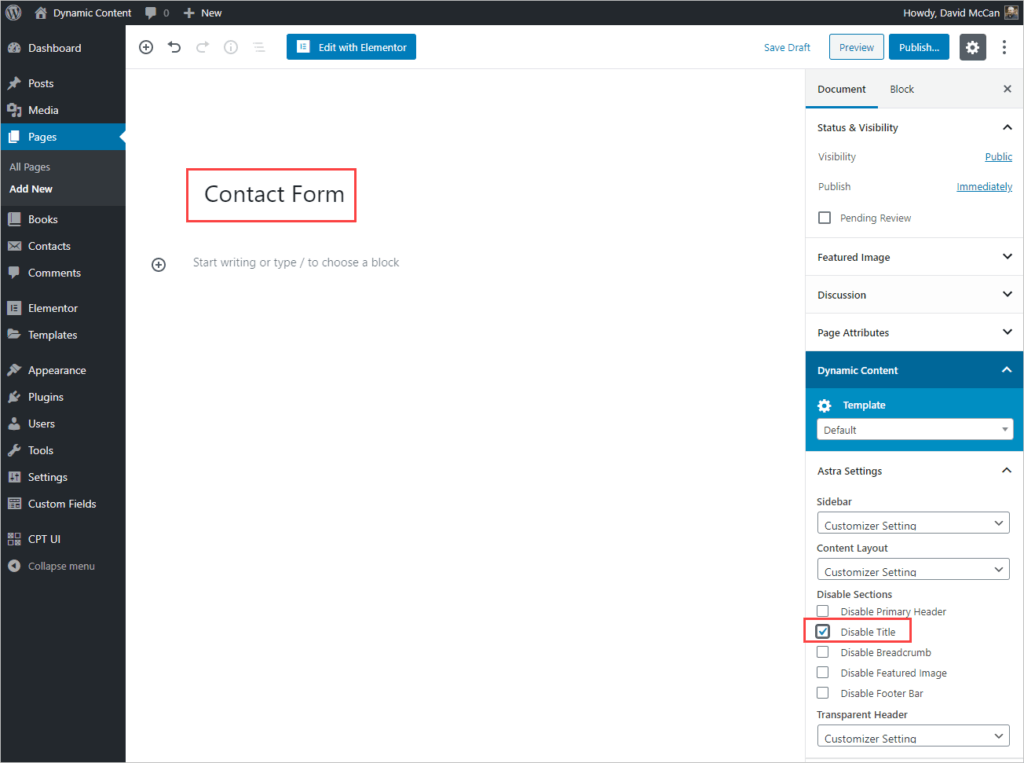
Task: Open block navigation list icon
Action: [259, 47]
